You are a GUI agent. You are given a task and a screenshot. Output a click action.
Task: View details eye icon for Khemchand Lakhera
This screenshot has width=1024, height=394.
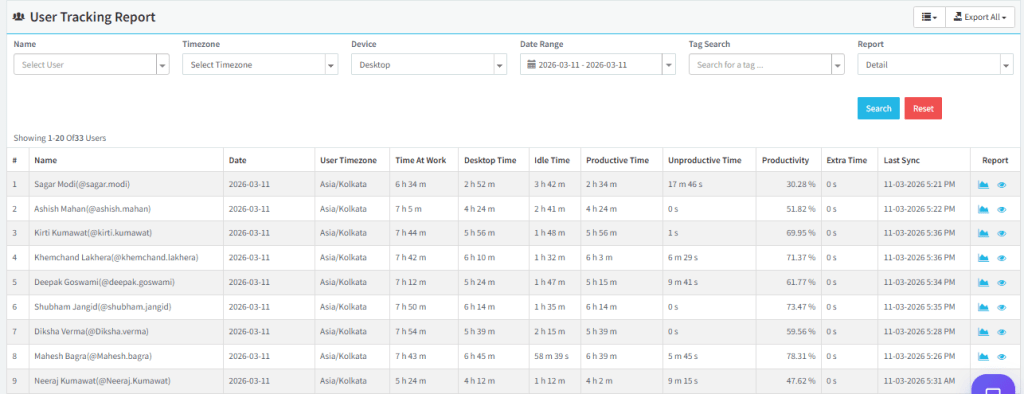(1002, 258)
